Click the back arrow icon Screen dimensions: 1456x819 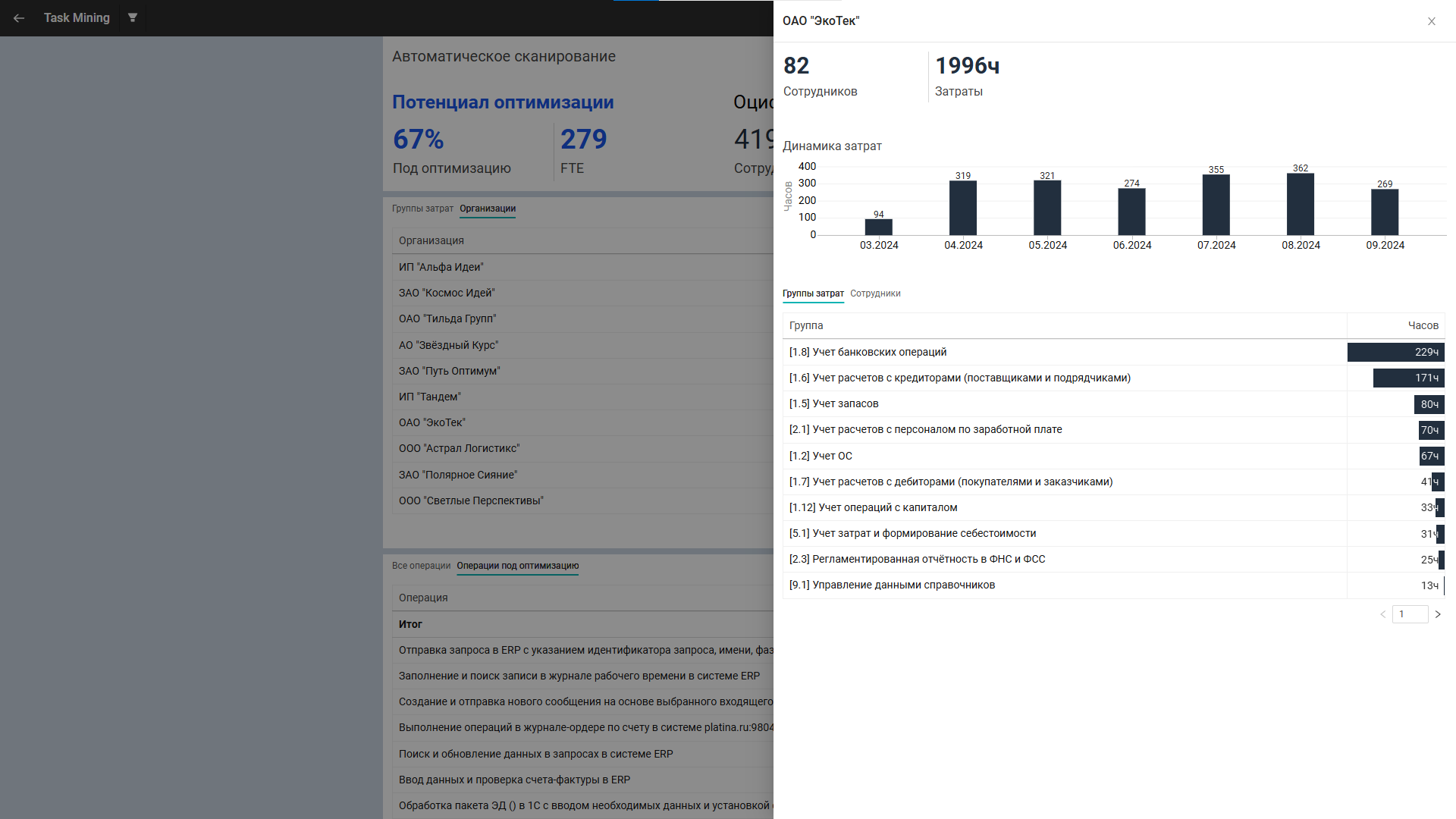pos(19,18)
